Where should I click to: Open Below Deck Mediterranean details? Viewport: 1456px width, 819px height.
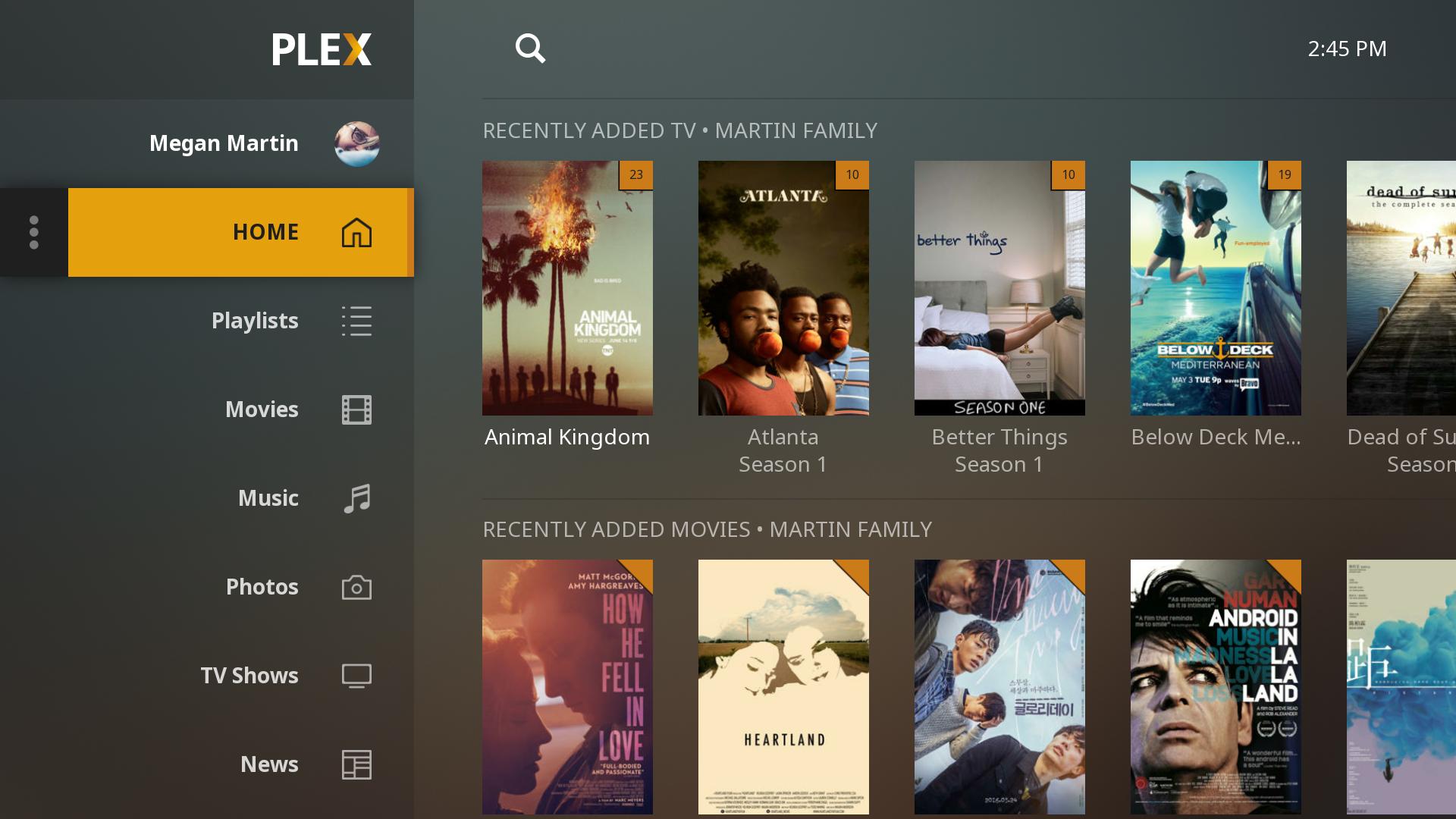[x=1215, y=288]
